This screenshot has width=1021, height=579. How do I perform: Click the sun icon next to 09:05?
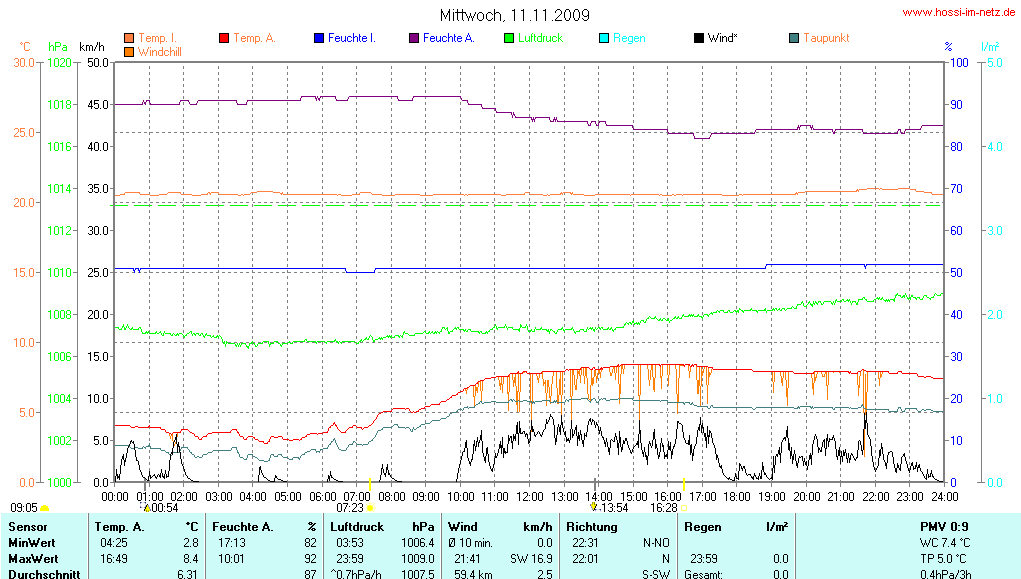point(44,509)
